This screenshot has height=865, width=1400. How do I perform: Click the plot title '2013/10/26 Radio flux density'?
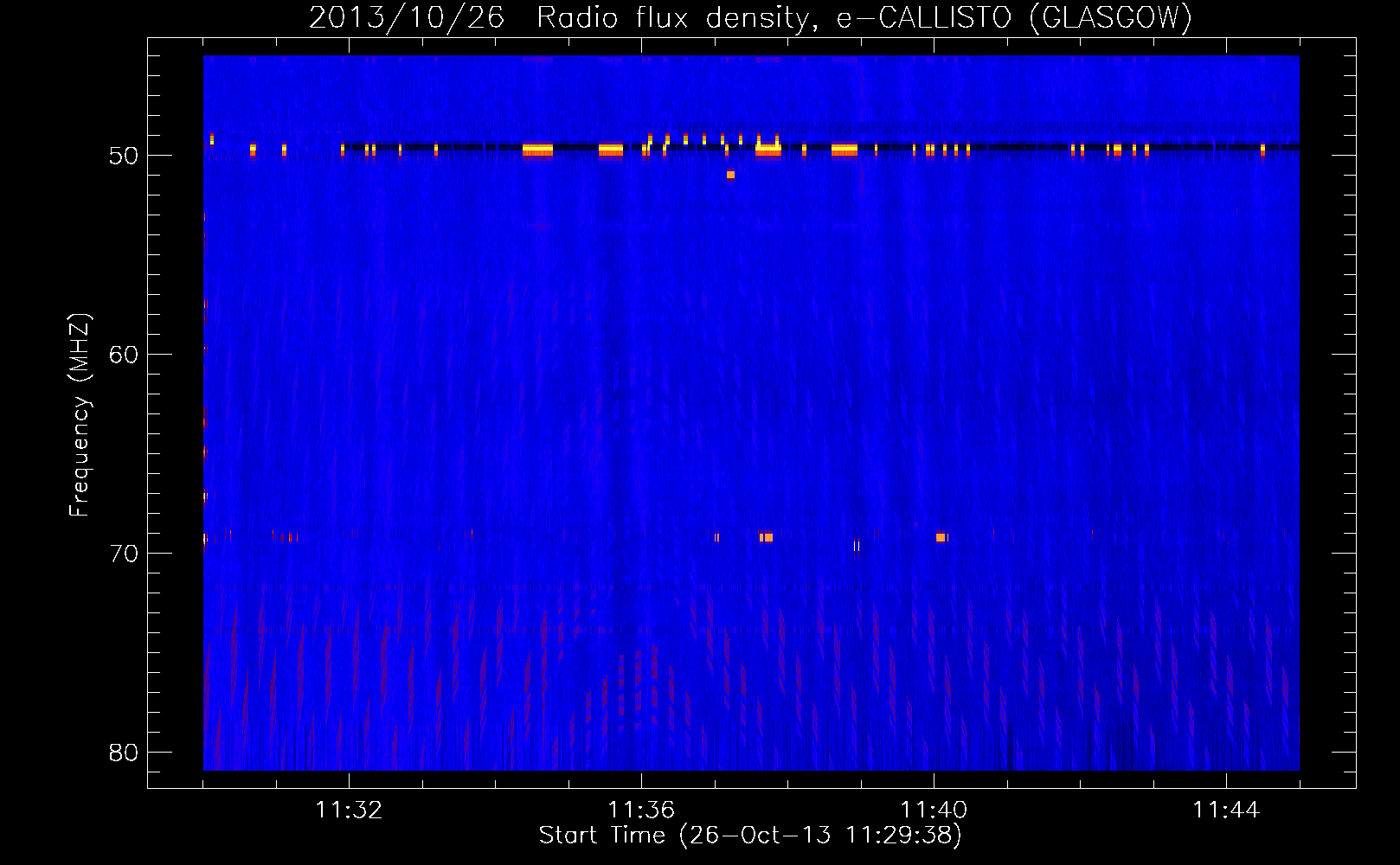(563, 18)
